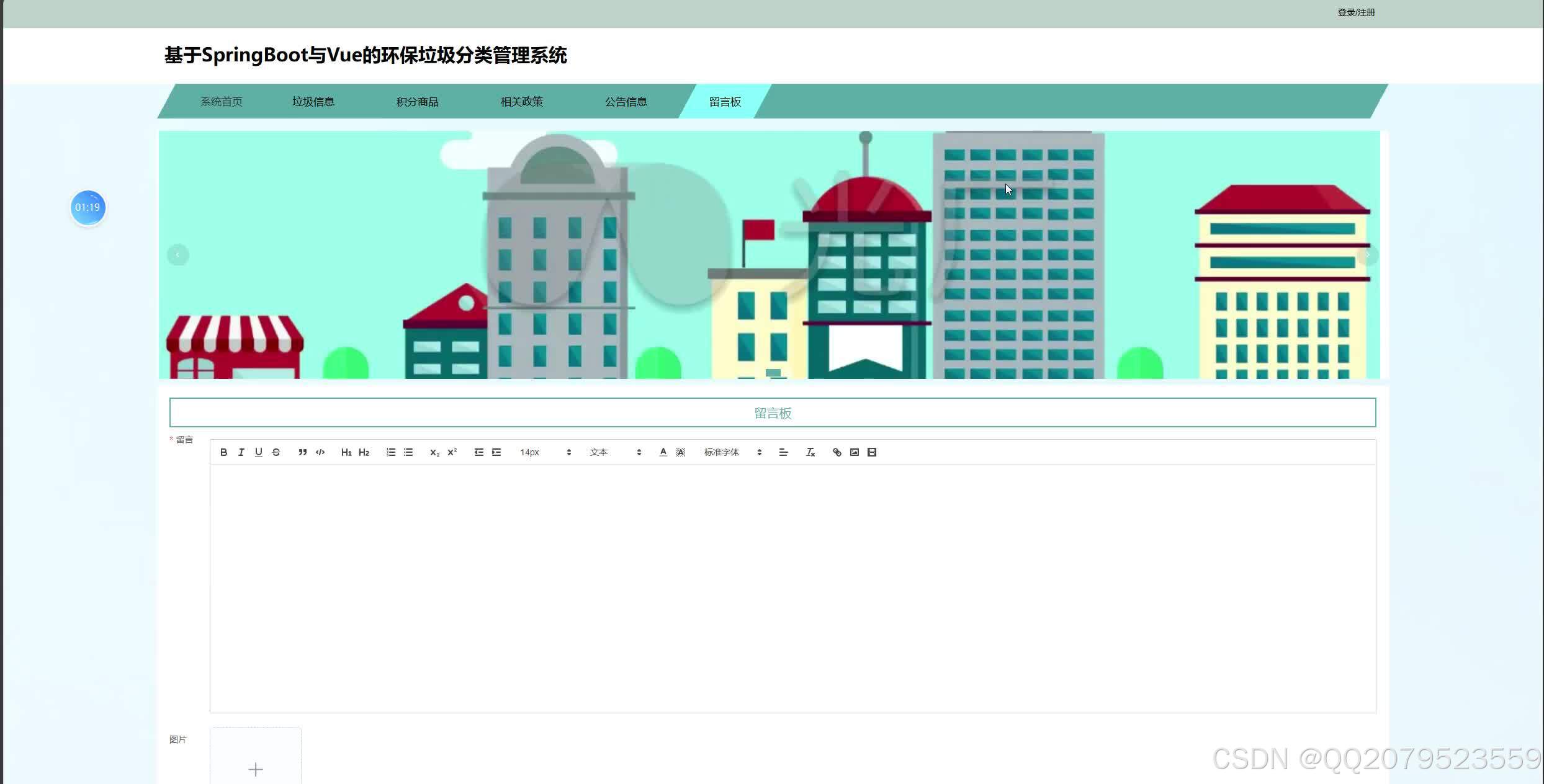Create a bulleted list
This screenshot has height=784, width=1544.
pyautogui.click(x=408, y=452)
